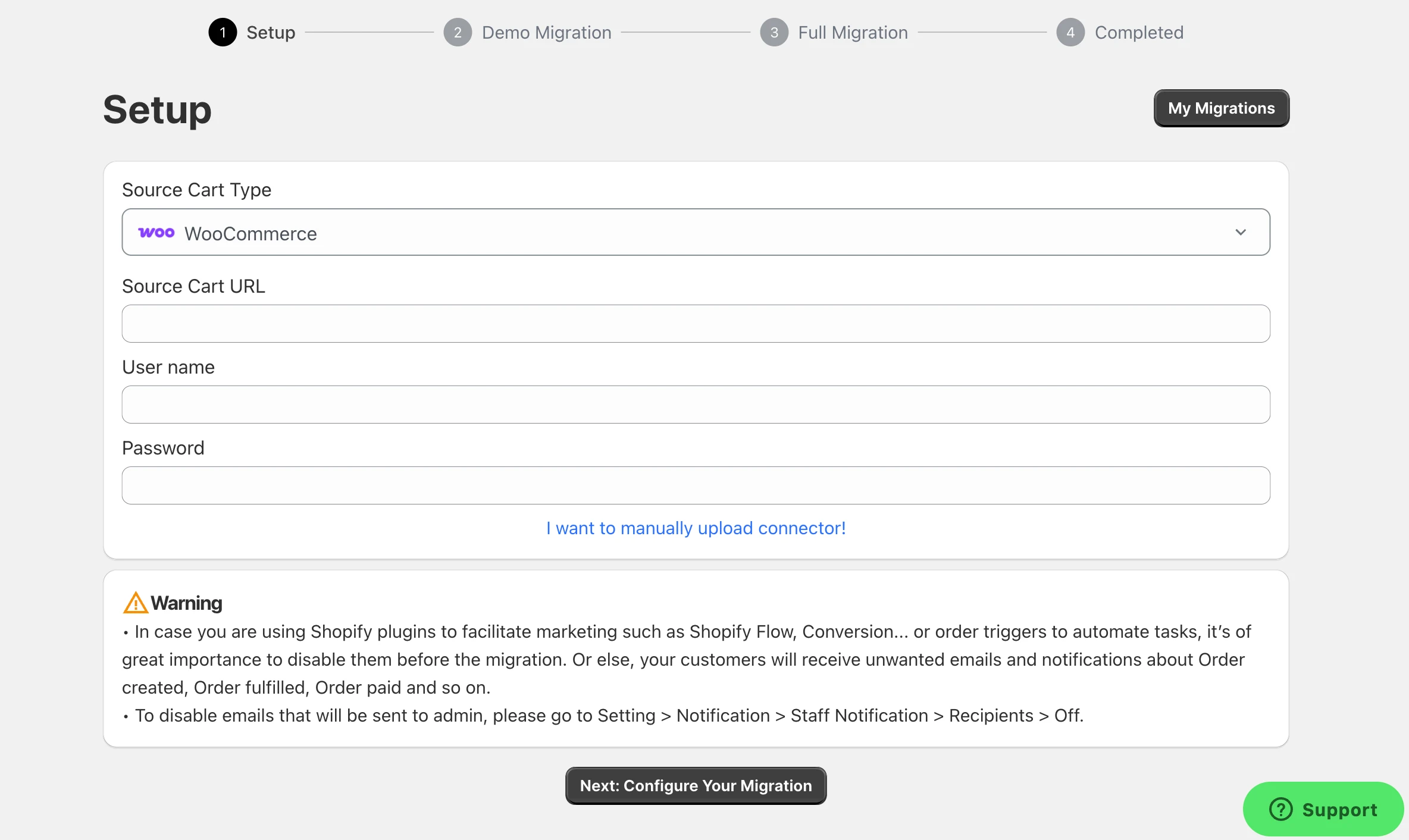Click the Source Cart Type label
This screenshot has width=1409, height=840.
[196, 190]
